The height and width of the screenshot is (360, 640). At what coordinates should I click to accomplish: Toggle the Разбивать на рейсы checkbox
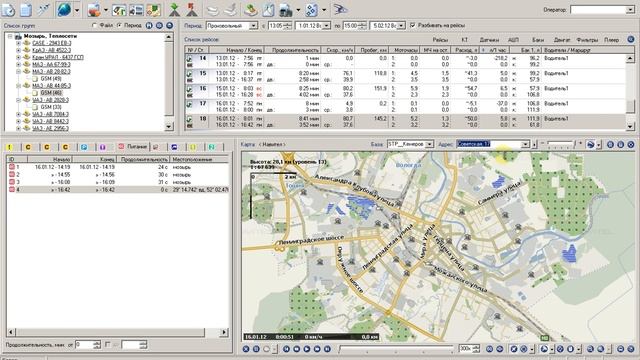coord(412,25)
